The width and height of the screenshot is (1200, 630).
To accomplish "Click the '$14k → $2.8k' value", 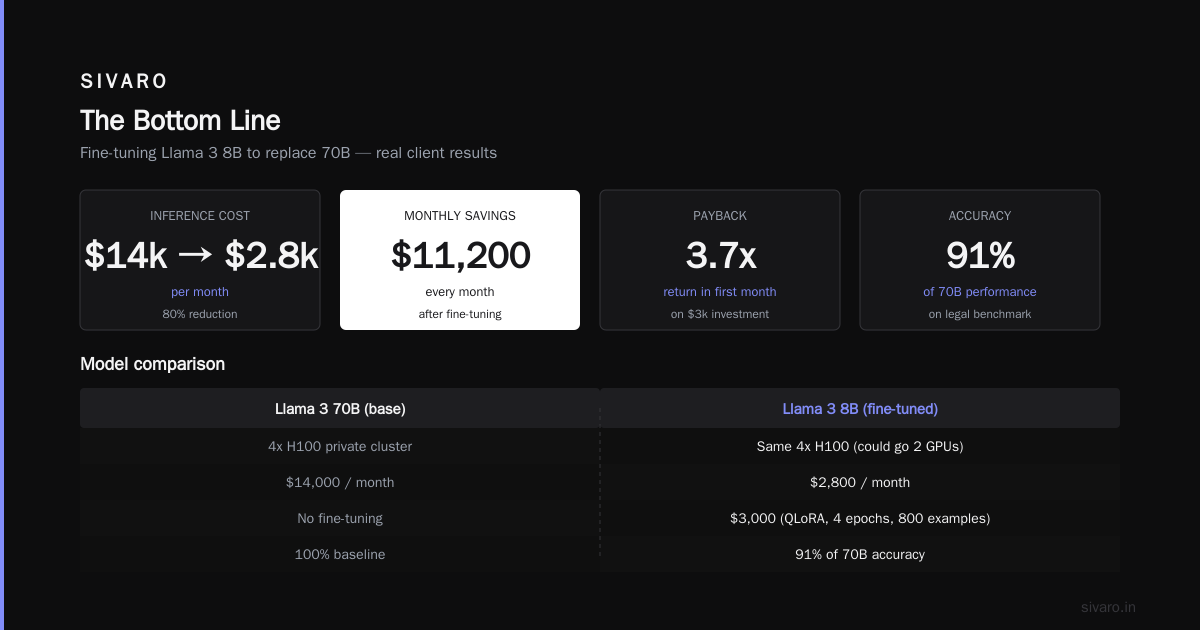I will 200,256.
